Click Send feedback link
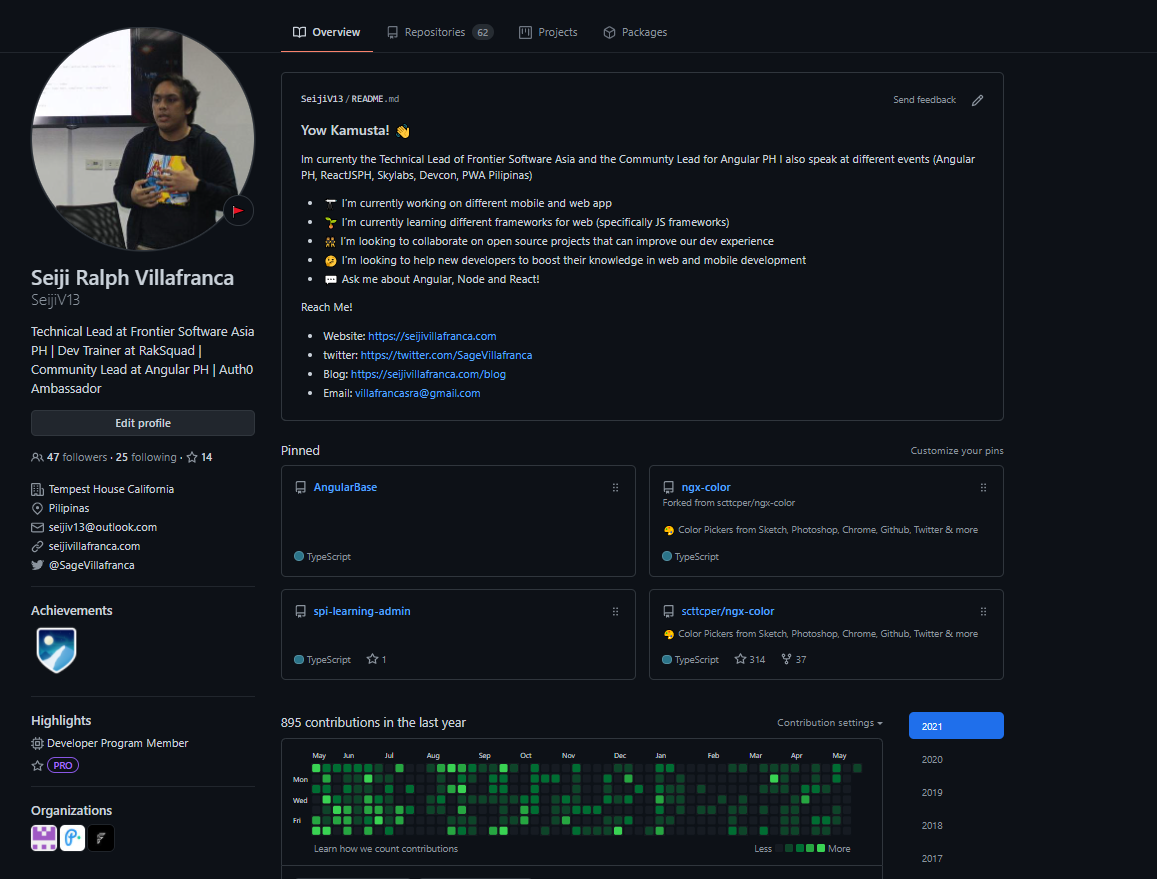 (x=924, y=100)
